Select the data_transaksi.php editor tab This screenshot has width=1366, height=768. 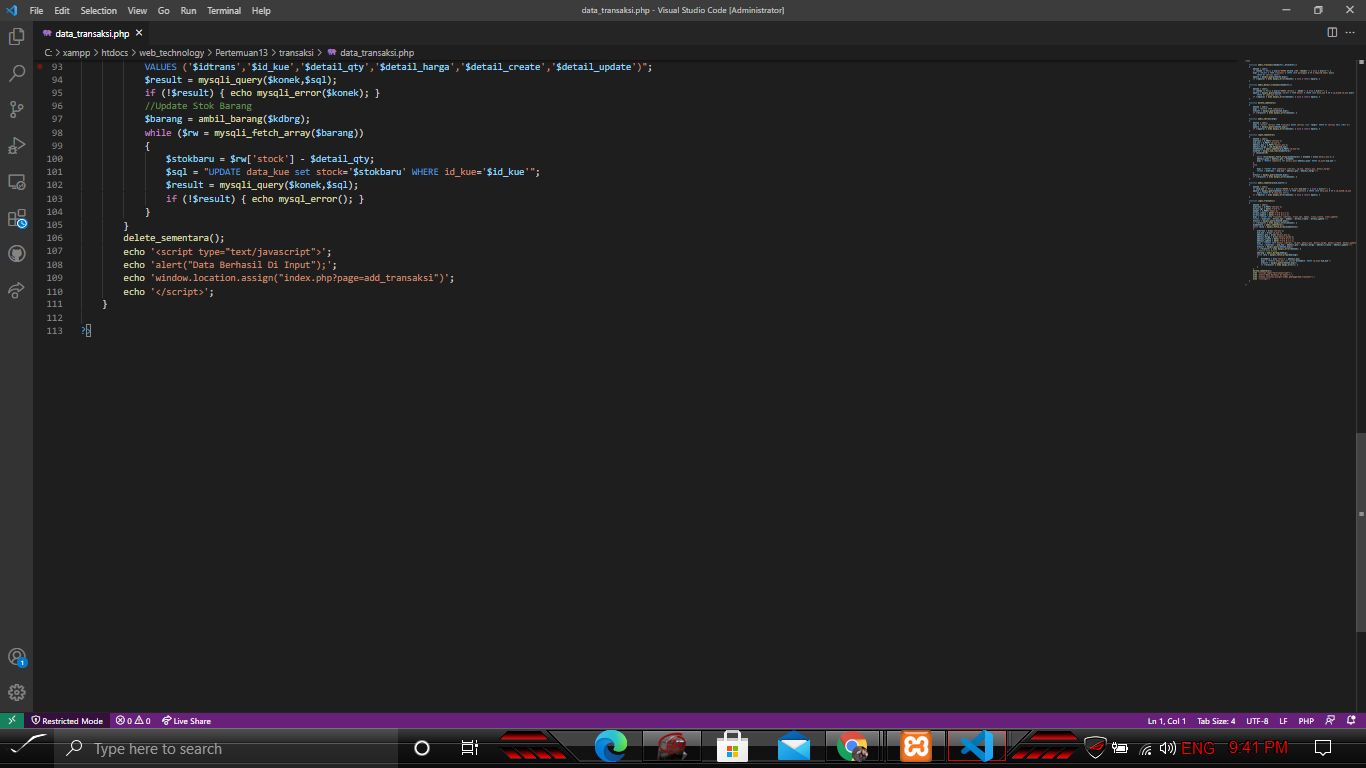[x=91, y=33]
